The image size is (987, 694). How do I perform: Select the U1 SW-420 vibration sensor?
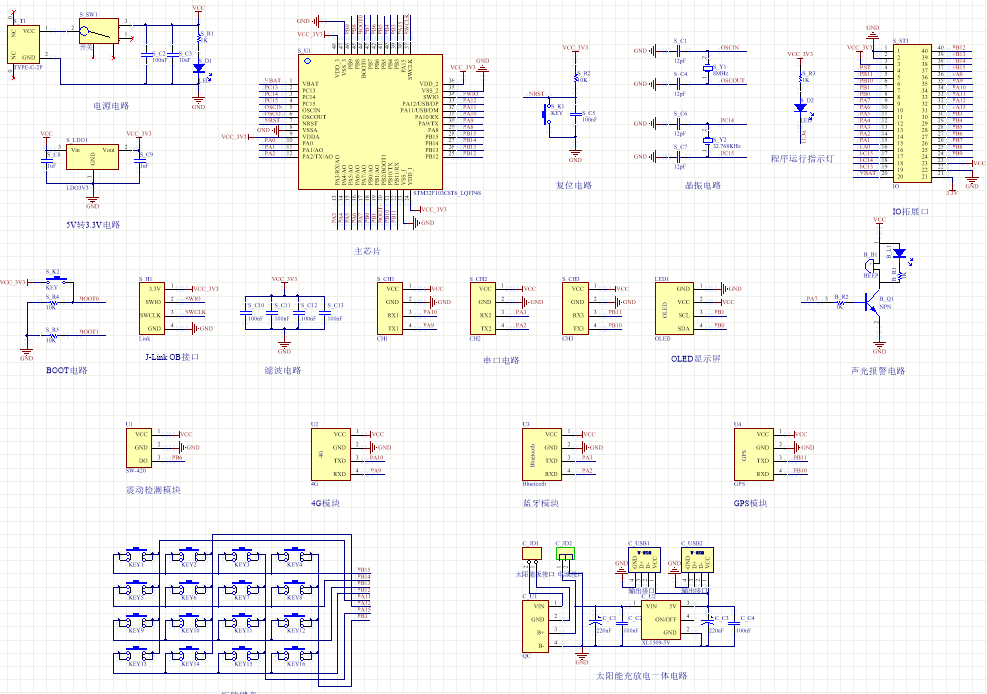pos(139,447)
